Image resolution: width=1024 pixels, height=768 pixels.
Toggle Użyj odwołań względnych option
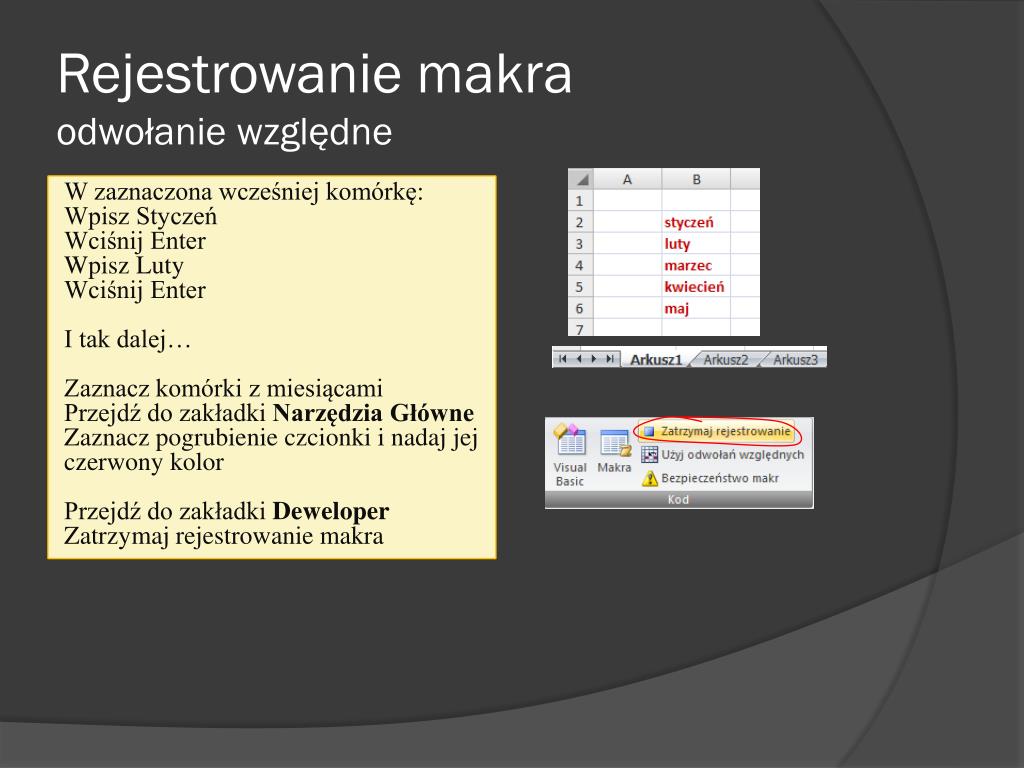[x=723, y=455]
